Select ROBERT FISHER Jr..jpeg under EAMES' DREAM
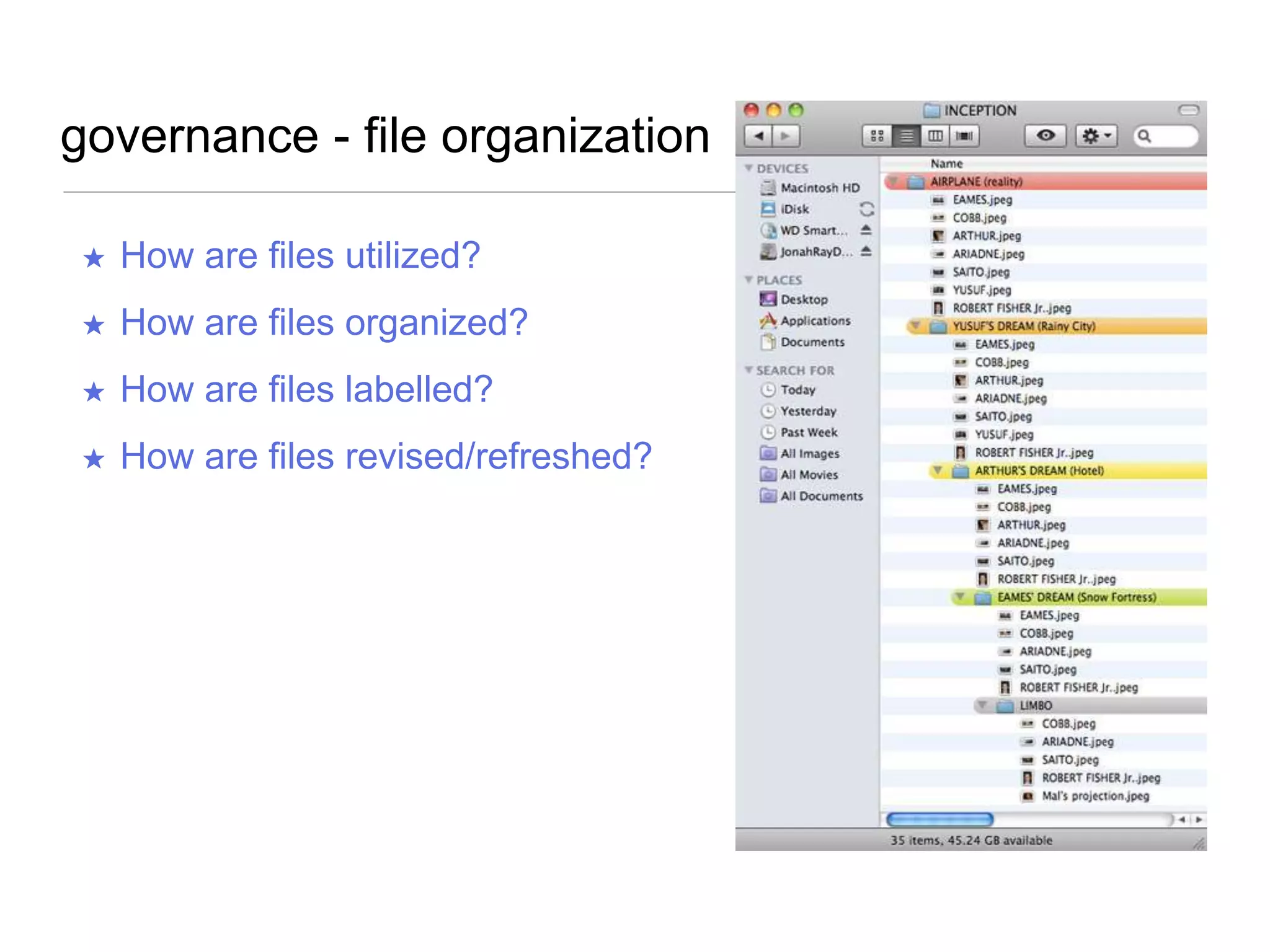Viewport: 1270px width, 952px height. click(x=1068, y=687)
